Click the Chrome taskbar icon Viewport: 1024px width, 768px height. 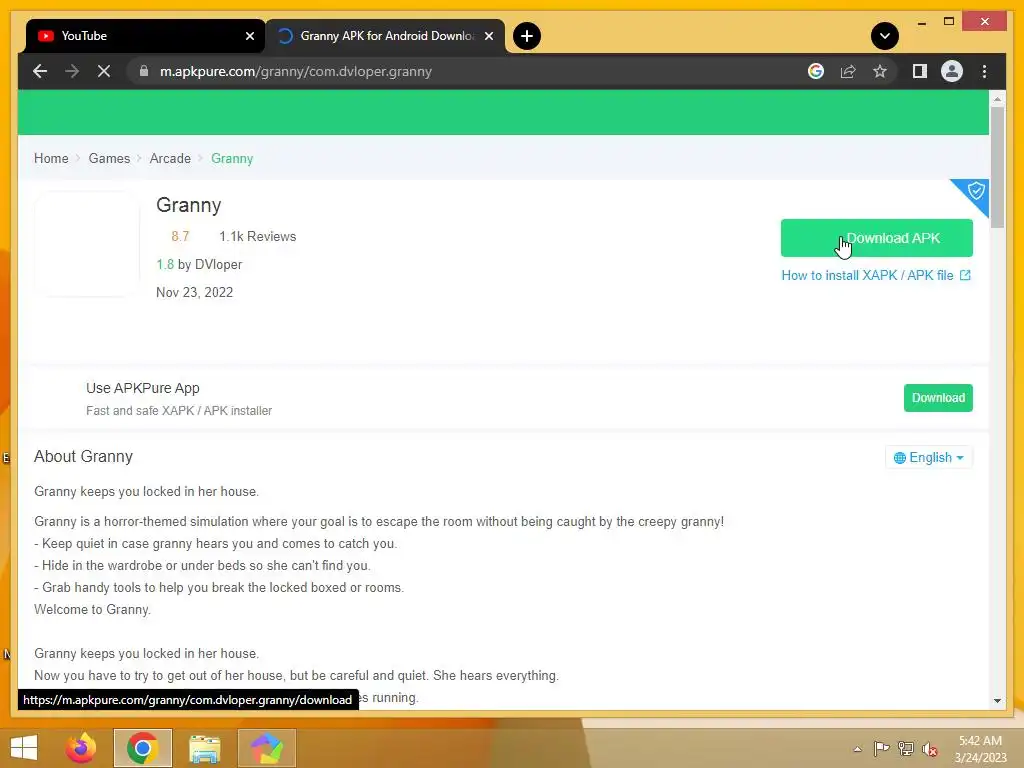(142, 748)
